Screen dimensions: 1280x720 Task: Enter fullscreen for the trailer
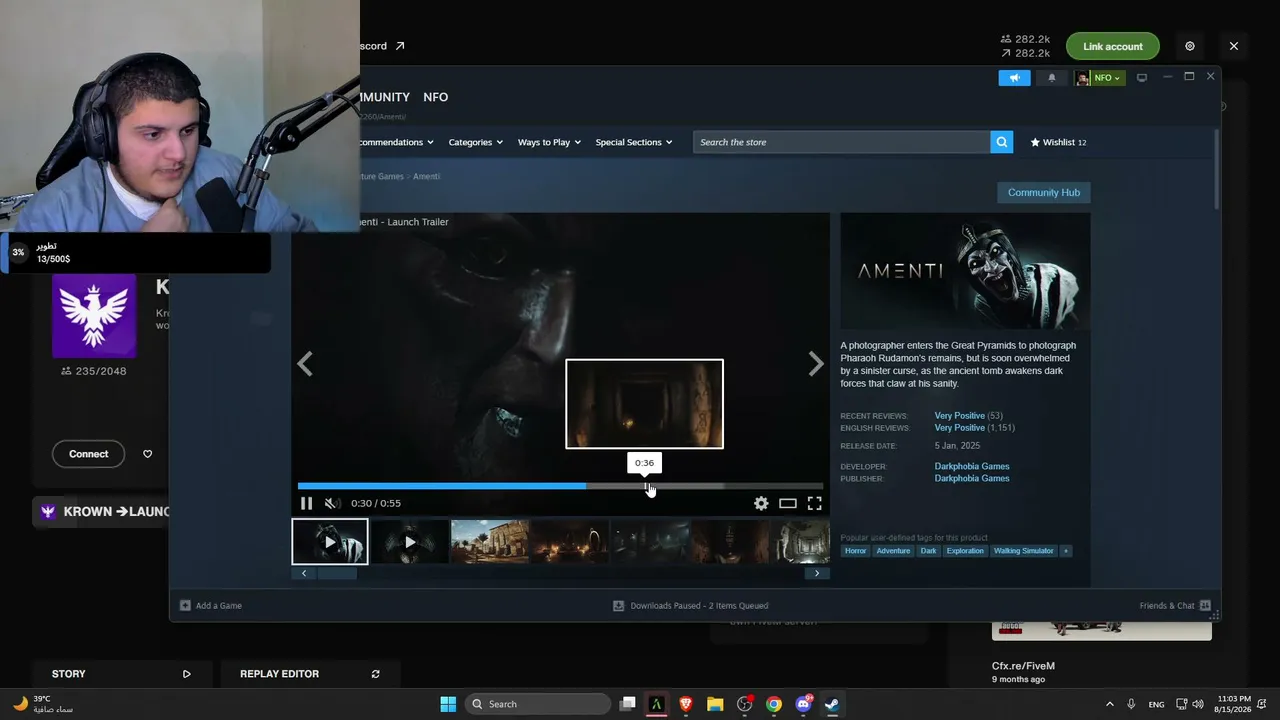click(815, 503)
